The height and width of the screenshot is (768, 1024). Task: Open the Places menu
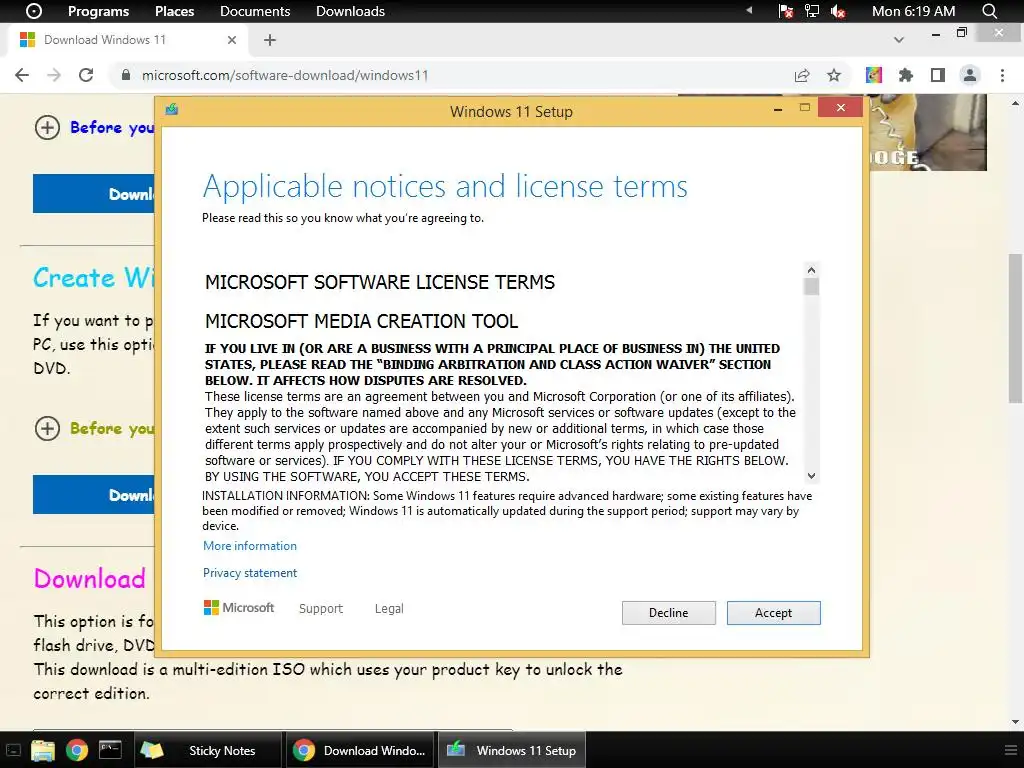(174, 11)
